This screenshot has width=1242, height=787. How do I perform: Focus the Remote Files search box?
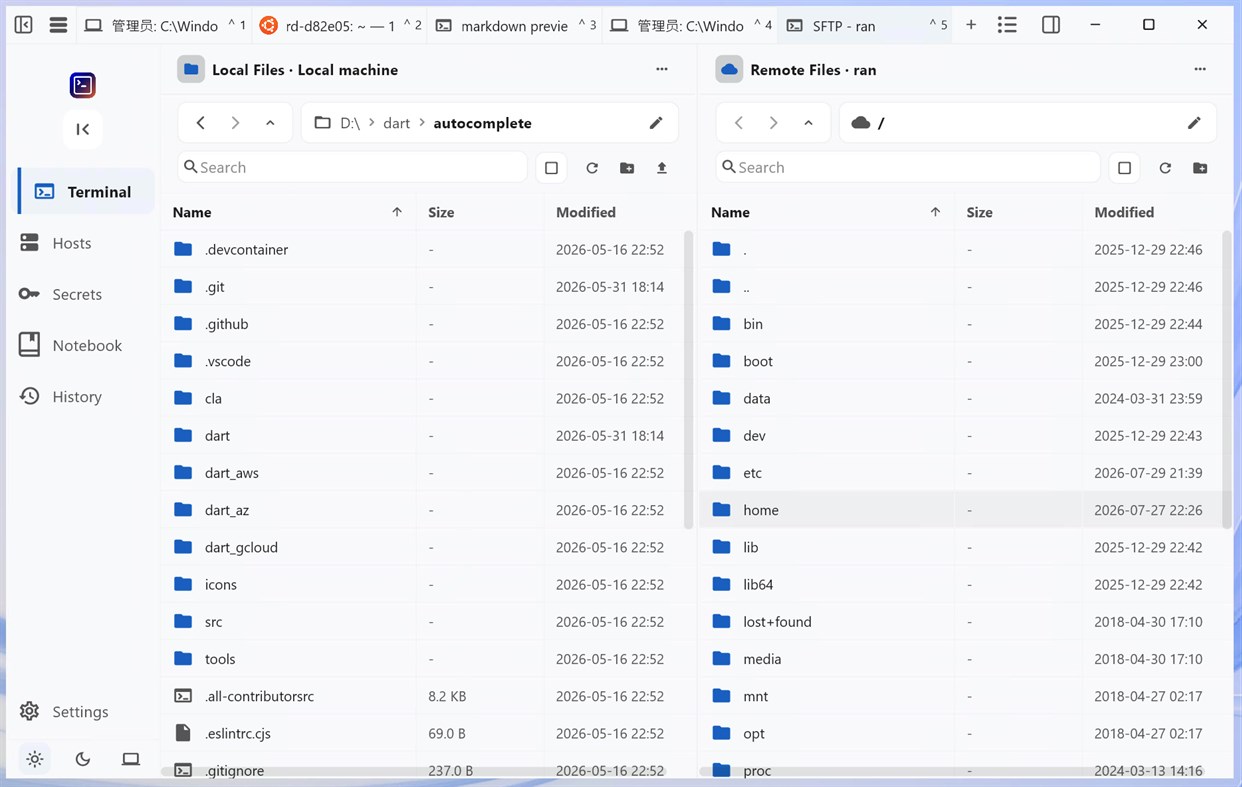point(908,167)
